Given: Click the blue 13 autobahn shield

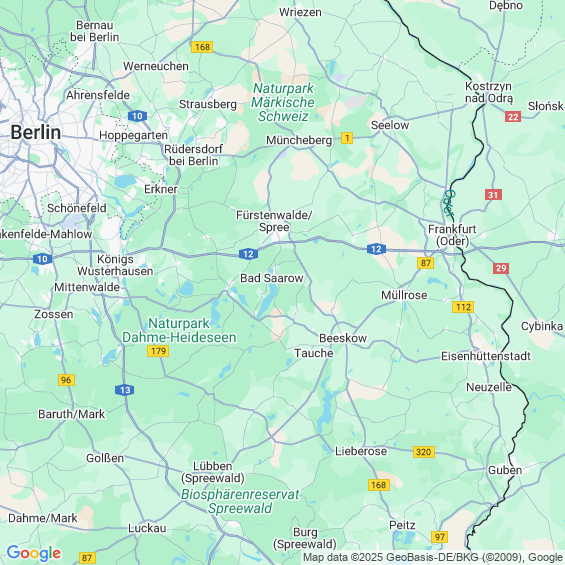Looking at the screenshot, I should (125, 390).
